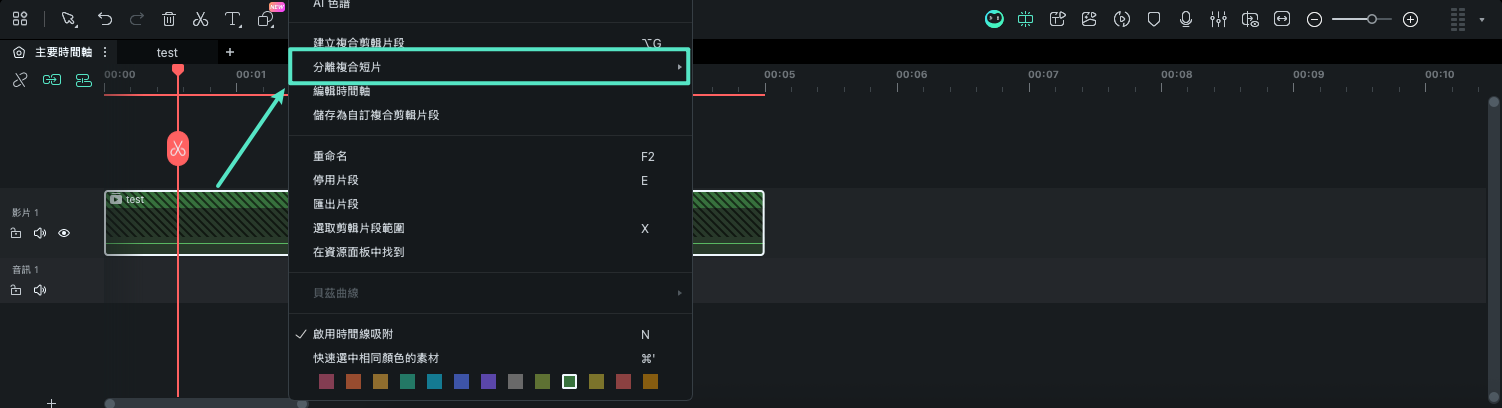Pick the purple color swatch
1502x408 pixels.
[x=488, y=381]
